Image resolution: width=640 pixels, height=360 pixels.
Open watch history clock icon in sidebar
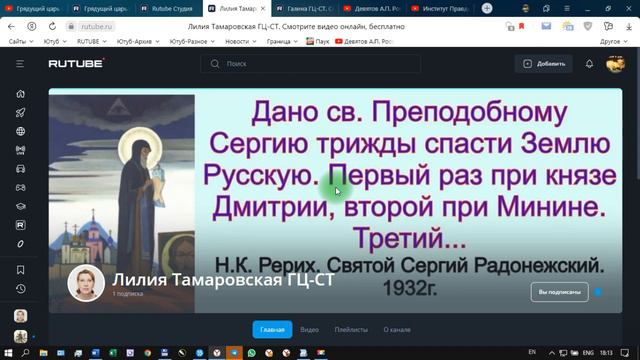(20, 289)
